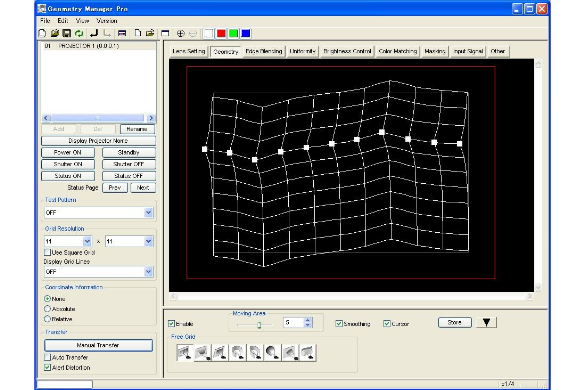Click the Next status page button
This screenshot has width=584, height=390.
point(143,188)
